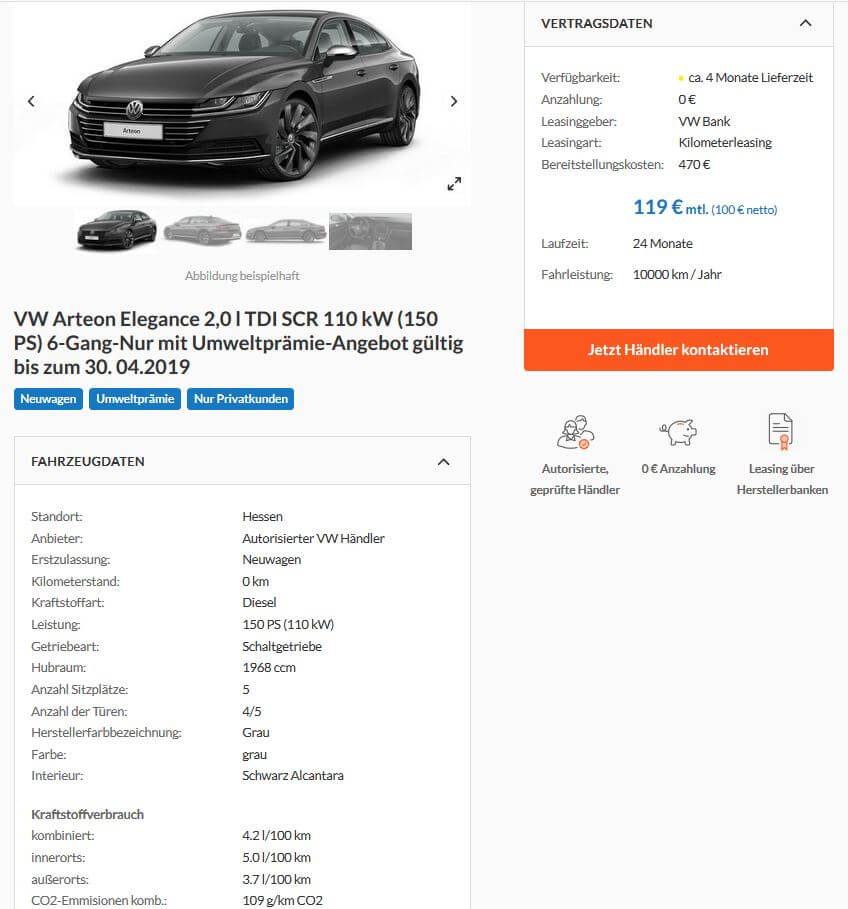Click the Neuwagen tag
Screen dimensions: 848x909
tap(48, 399)
